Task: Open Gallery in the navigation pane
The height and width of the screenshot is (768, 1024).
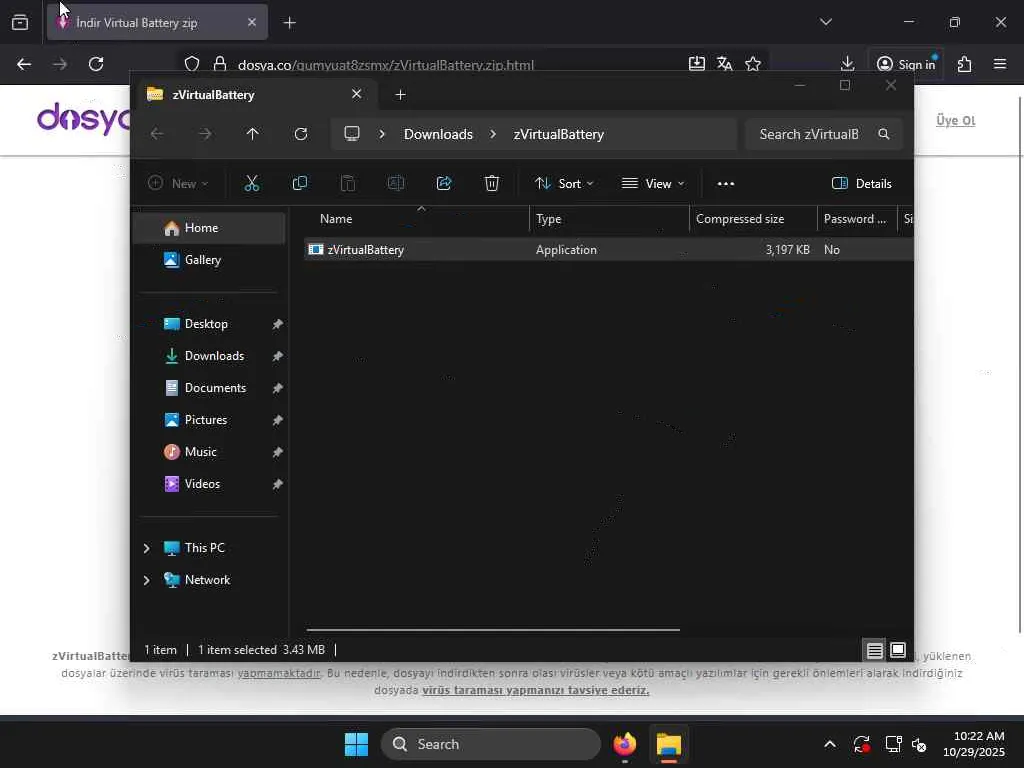Action: coord(209,260)
